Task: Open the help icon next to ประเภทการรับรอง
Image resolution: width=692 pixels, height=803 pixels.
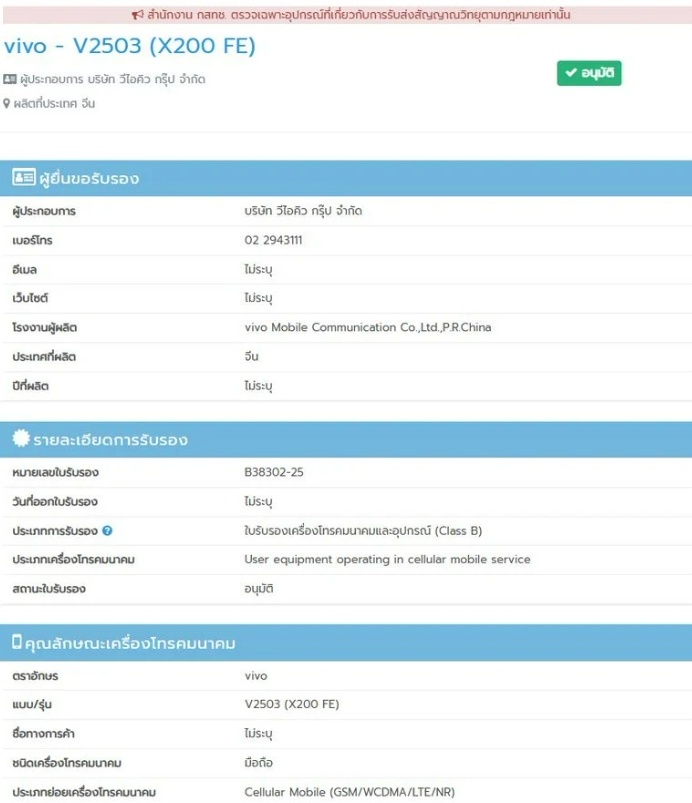Action: tap(107, 531)
